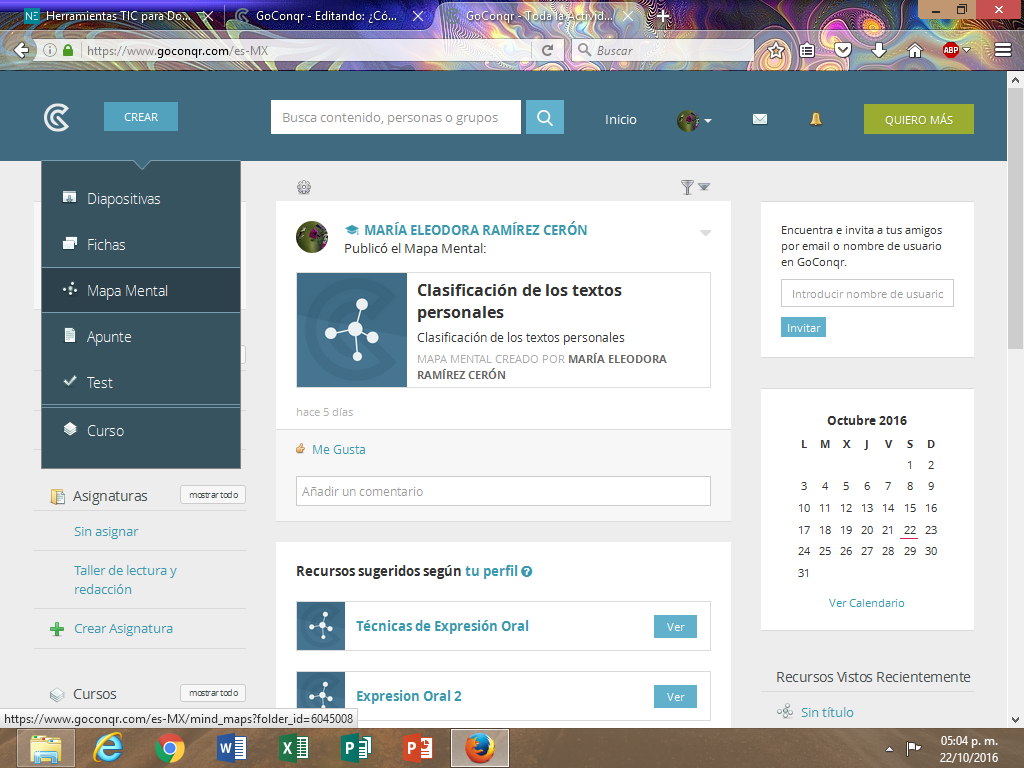Open Word from the taskbar
Viewport: 1024px width, 768px height.
click(232, 748)
